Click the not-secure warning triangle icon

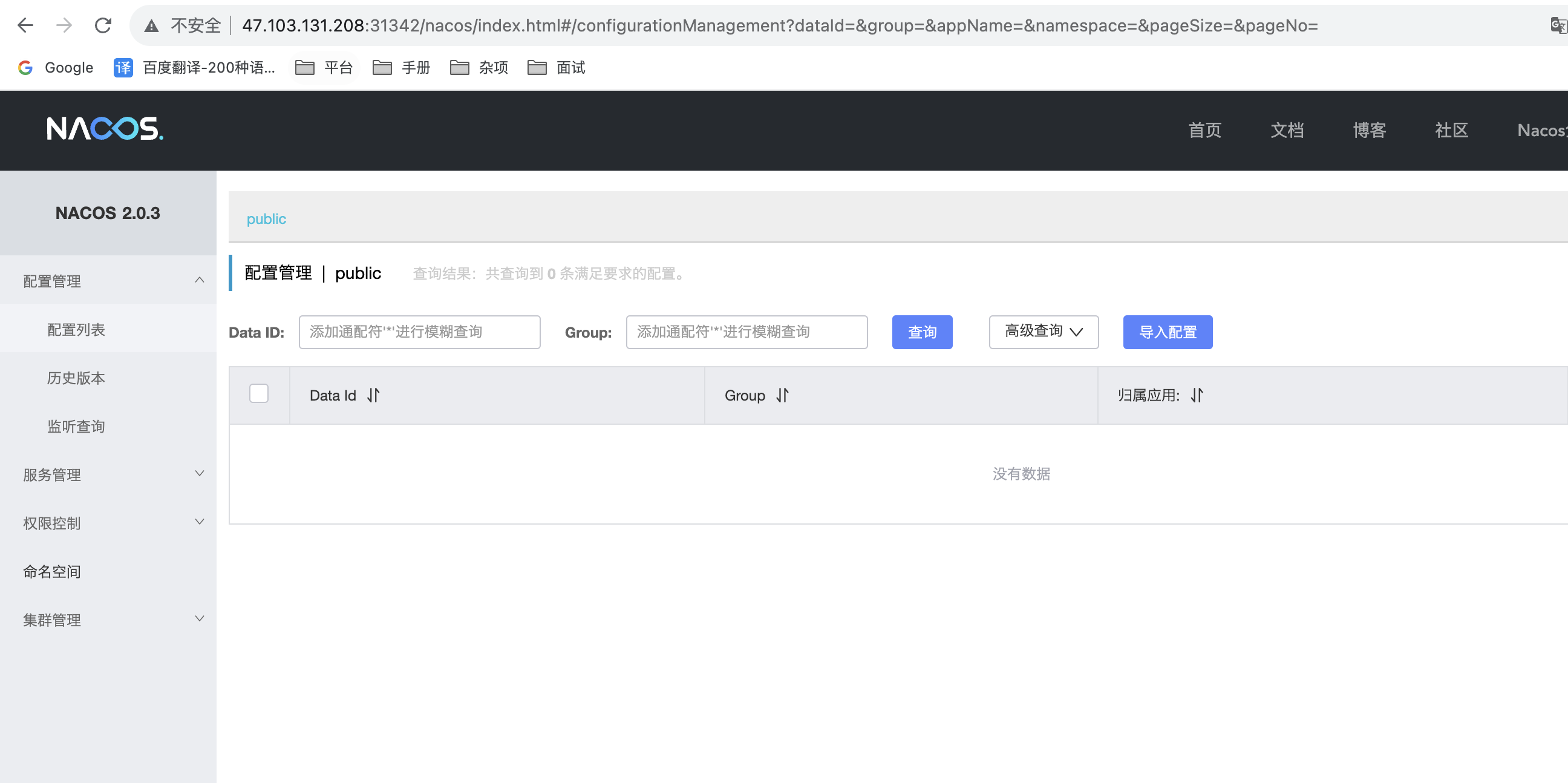point(151,25)
